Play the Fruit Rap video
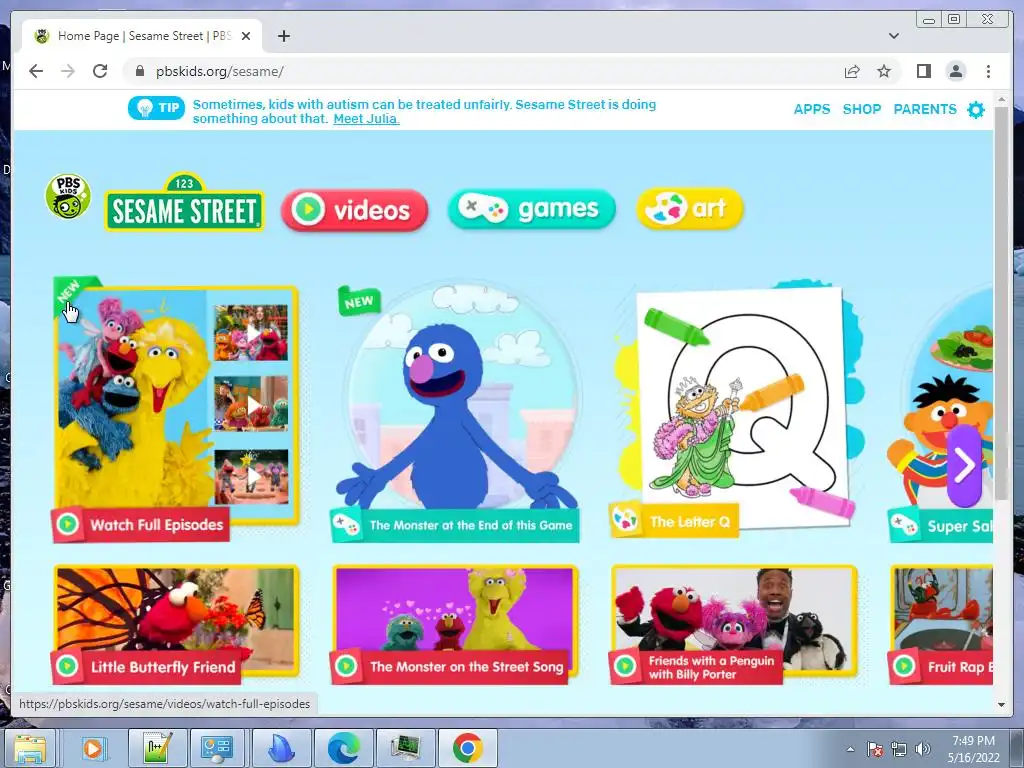The height and width of the screenshot is (768, 1024). click(941, 623)
